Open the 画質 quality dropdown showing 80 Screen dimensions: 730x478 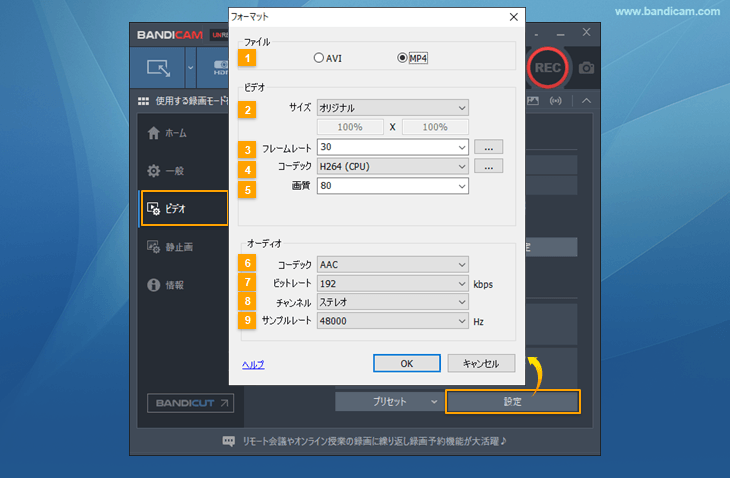(x=392, y=186)
